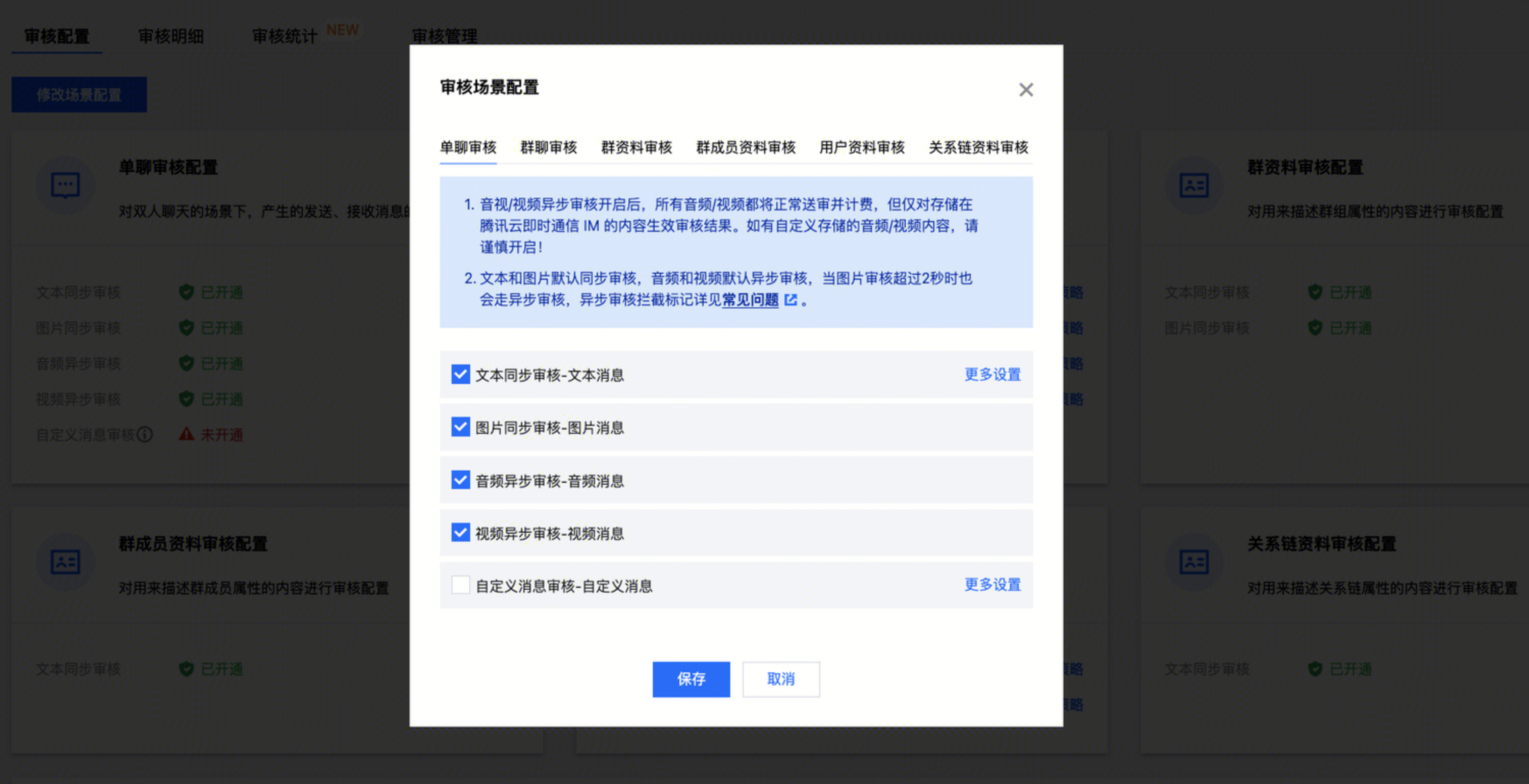The height and width of the screenshot is (784, 1529).
Task: Click warning triangle icon beside 未开通
Action: pyautogui.click(x=186, y=434)
